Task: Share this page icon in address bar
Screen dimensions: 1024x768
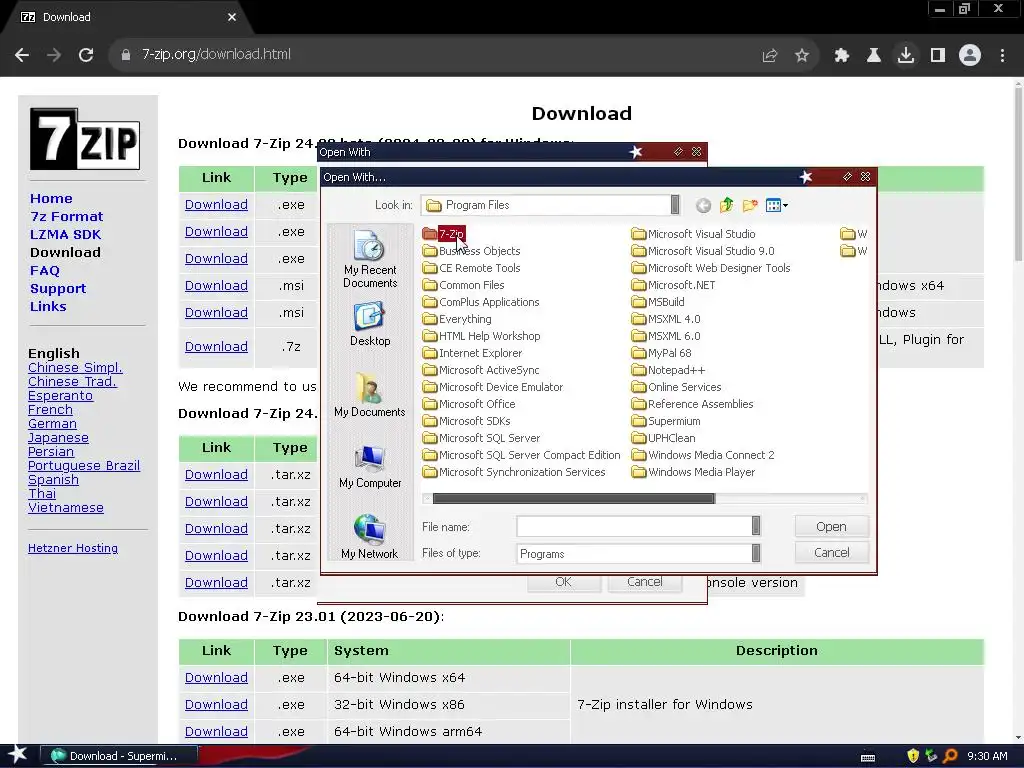Action: (x=770, y=56)
